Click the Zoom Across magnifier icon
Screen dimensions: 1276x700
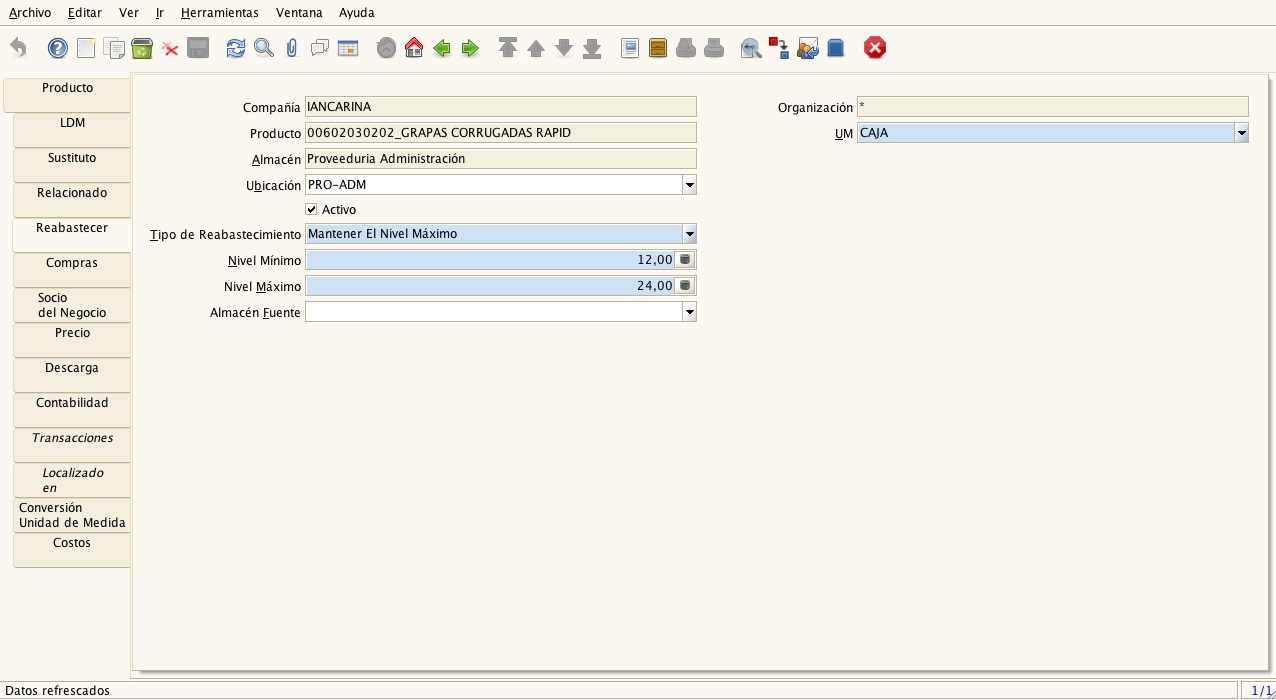tap(750, 48)
